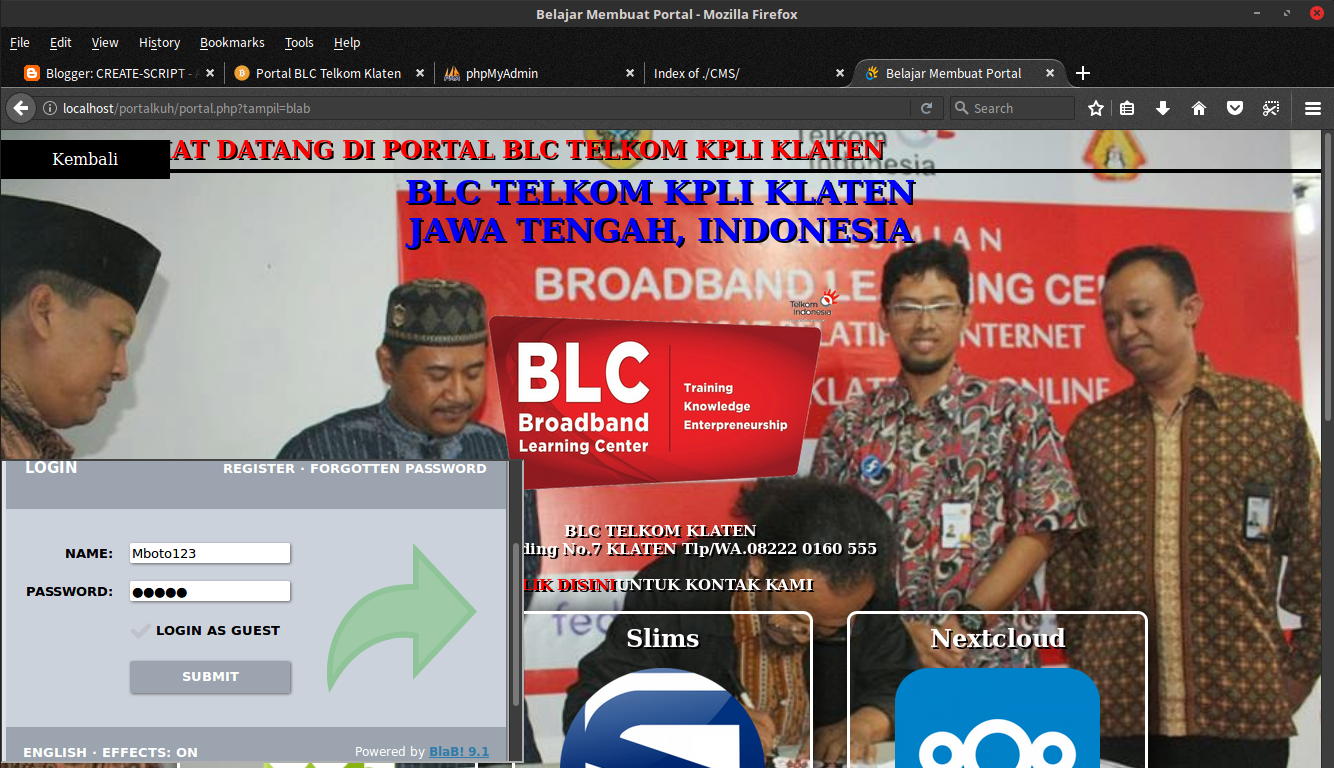The height and width of the screenshot is (768, 1334).
Task: Open the Downloads panel
Action: 1163,108
